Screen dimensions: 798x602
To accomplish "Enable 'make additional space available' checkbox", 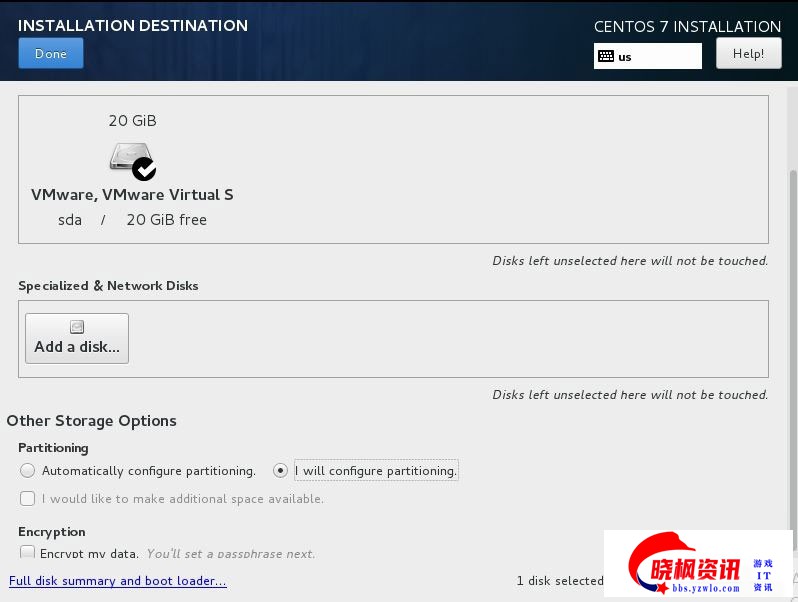I will [x=27, y=498].
